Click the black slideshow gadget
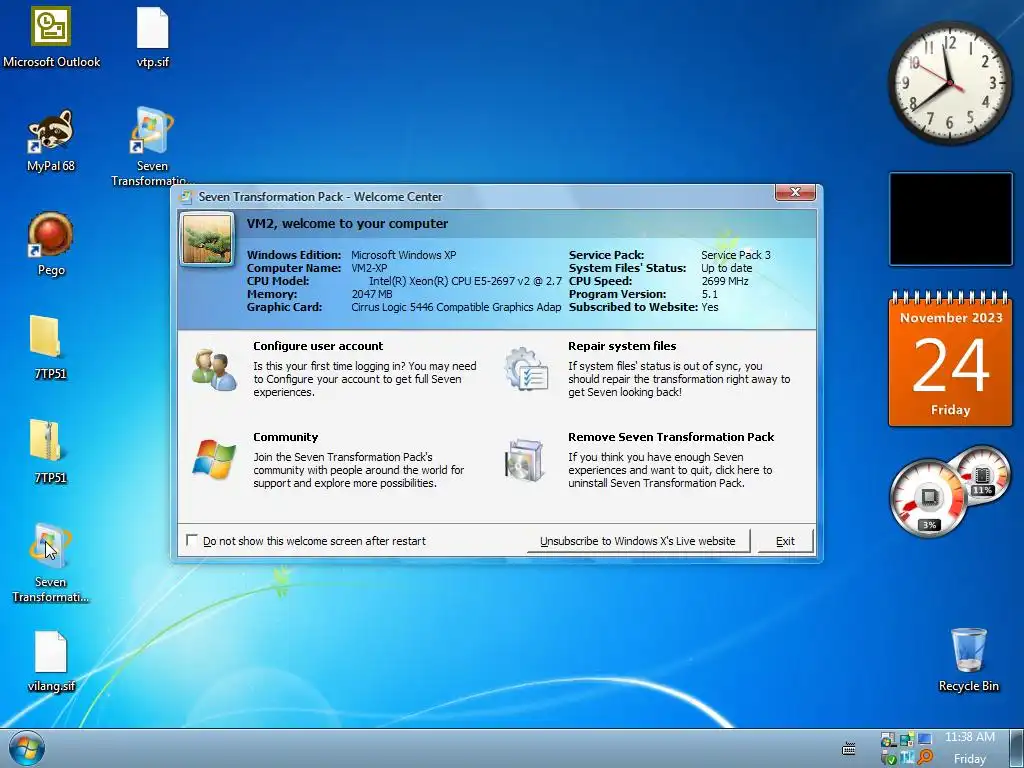The height and width of the screenshot is (768, 1024). 951,219
